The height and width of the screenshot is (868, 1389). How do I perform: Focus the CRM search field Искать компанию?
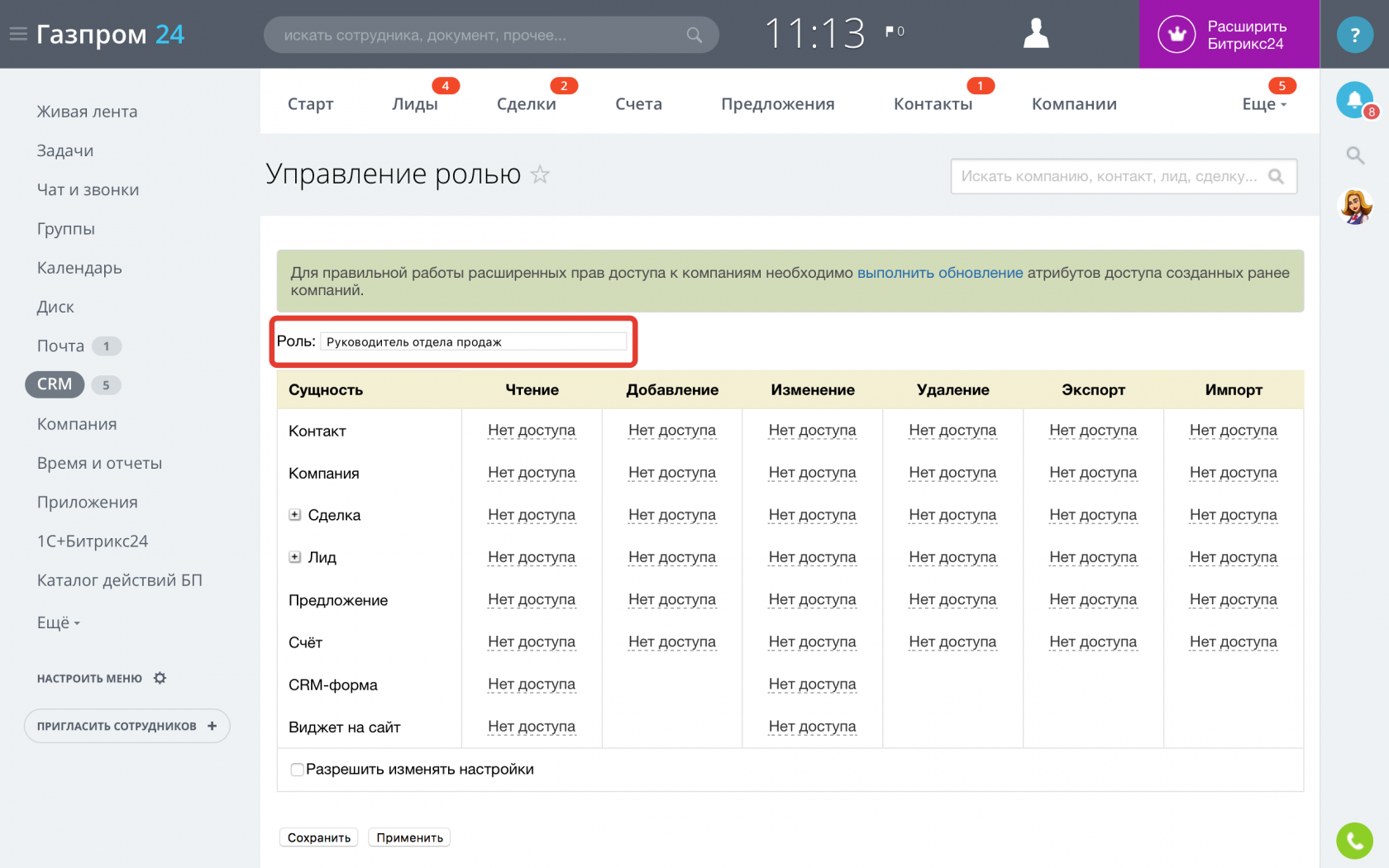pos(1124,176)
